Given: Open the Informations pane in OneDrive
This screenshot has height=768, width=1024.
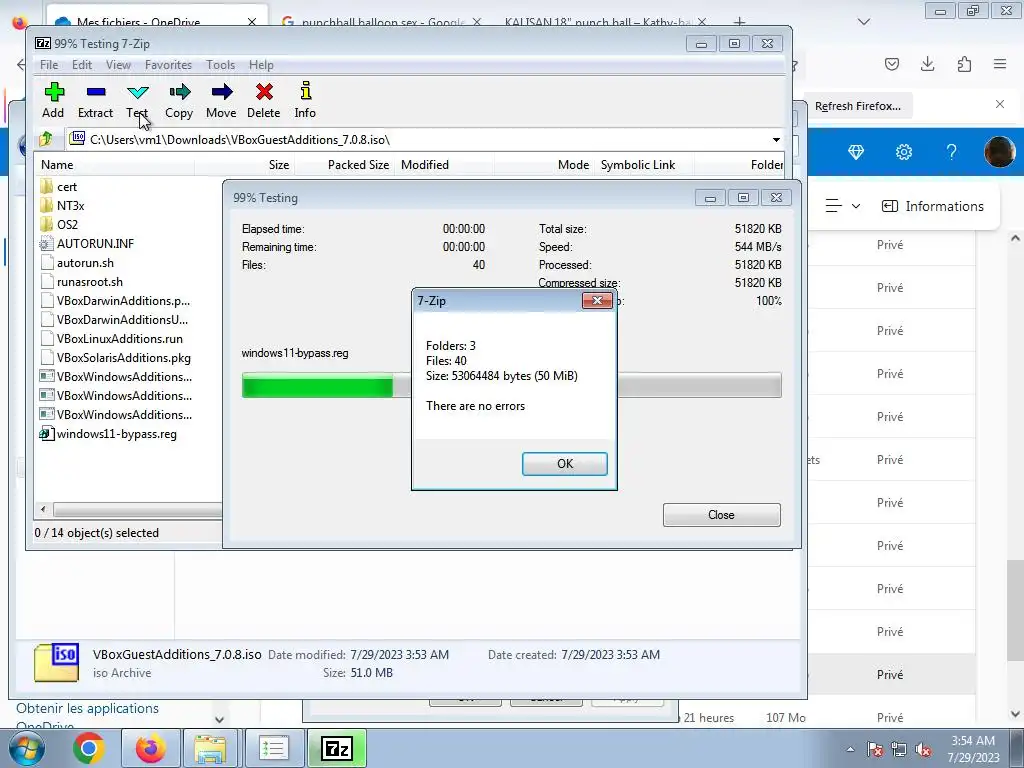Looking at the screenshot, I should coord(933,206).
